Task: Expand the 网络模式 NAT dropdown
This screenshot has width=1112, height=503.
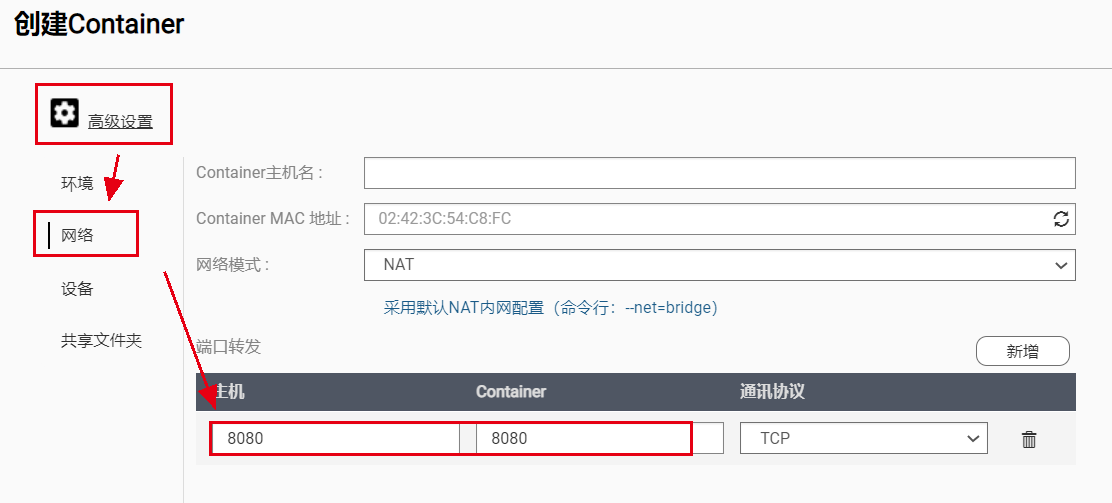Action: (720, 265)
